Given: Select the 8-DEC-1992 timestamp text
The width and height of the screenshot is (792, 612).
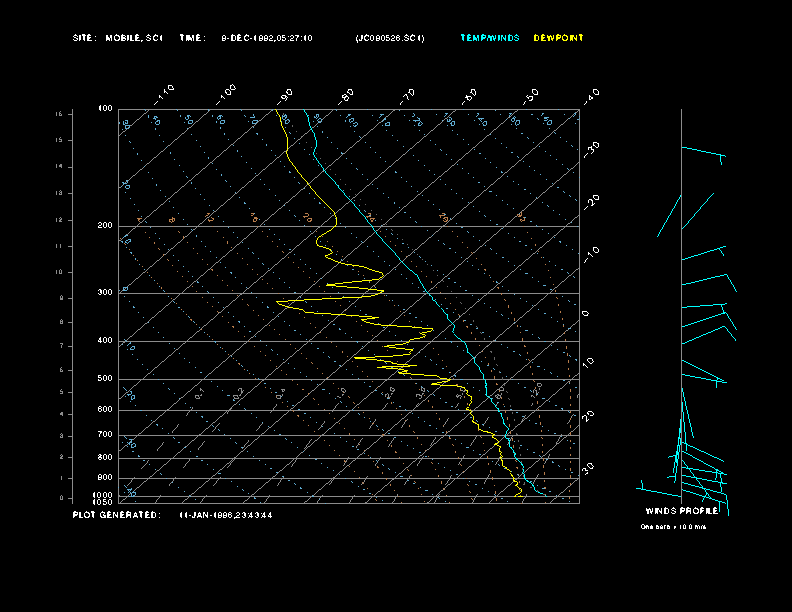Looking at the screenshot, I should coord(266,38).
